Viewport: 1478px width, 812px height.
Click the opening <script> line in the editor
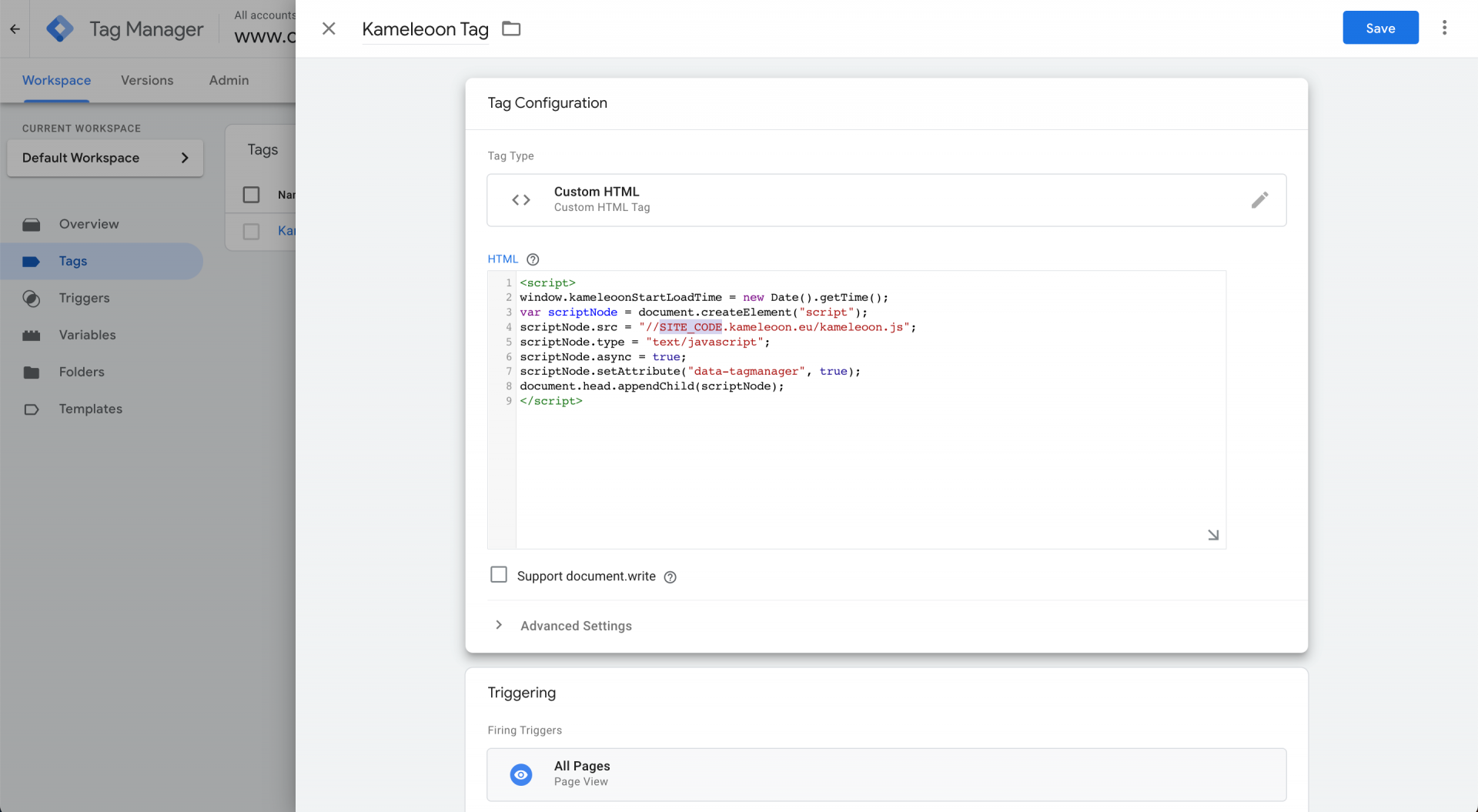click(547, 282)
